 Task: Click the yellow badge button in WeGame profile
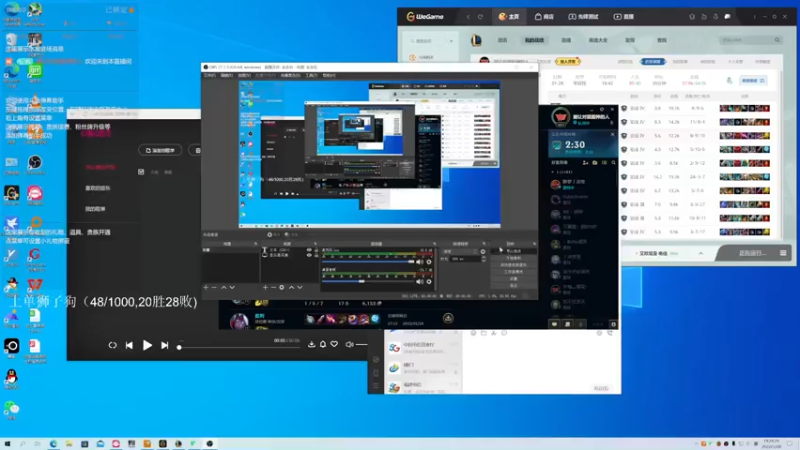pos(567,62)
